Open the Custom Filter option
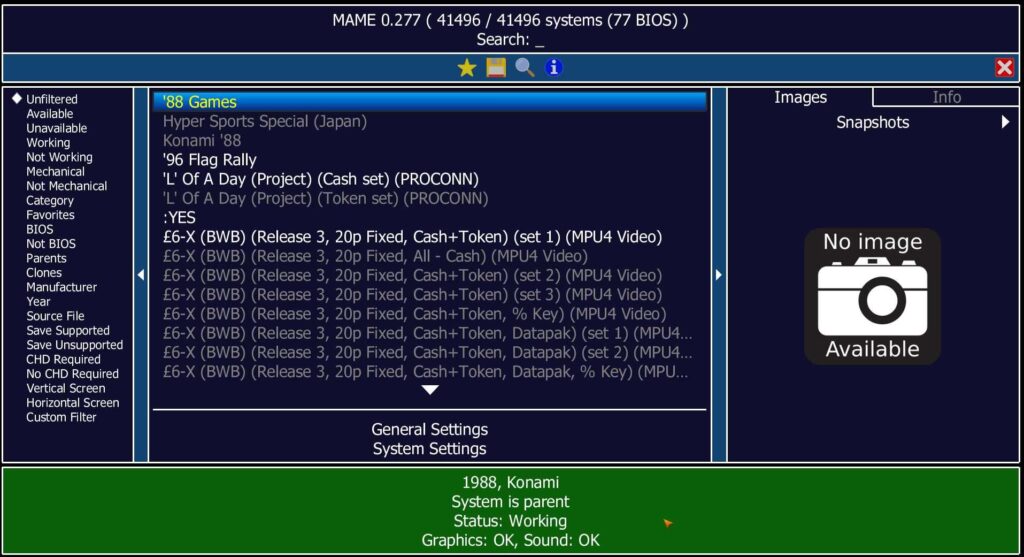Screen dimensions: 1024x557 61,417
